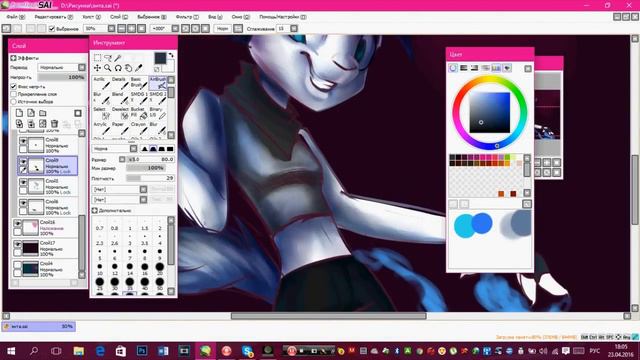The height and width of the screenshot is (360, 640).
Task: Open second [Нет] brush texture dropdown
Action: [143, 200]
